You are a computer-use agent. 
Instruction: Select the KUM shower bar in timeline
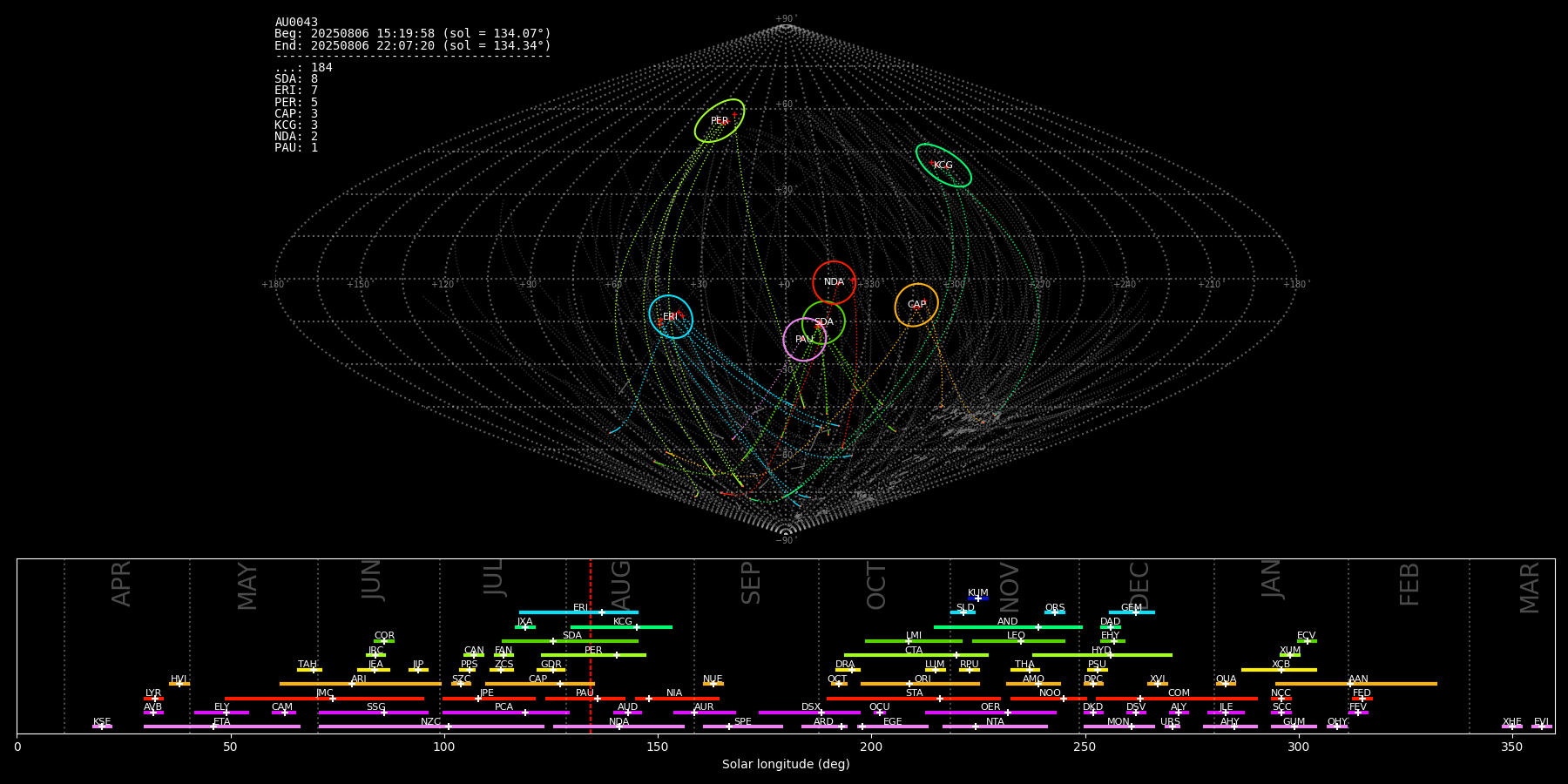[x=978, y=598]
